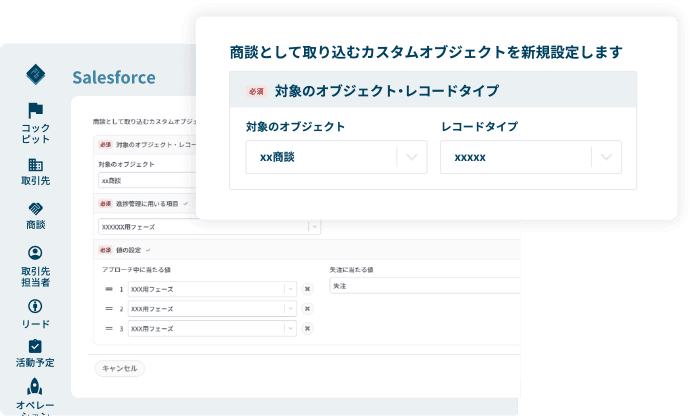Collapse the 値の設定 section

click(x=149, y=250)
